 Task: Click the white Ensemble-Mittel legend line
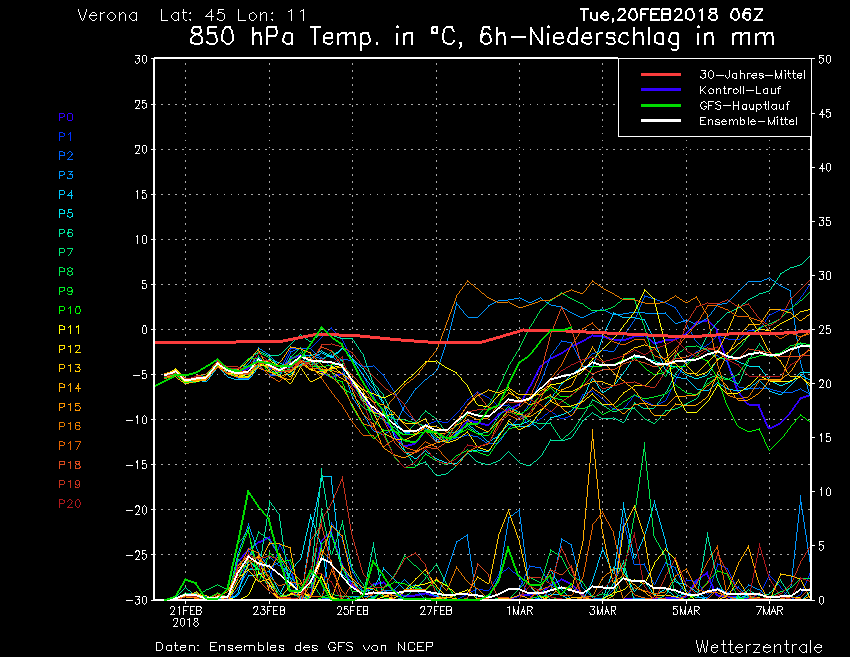[661, 120]
